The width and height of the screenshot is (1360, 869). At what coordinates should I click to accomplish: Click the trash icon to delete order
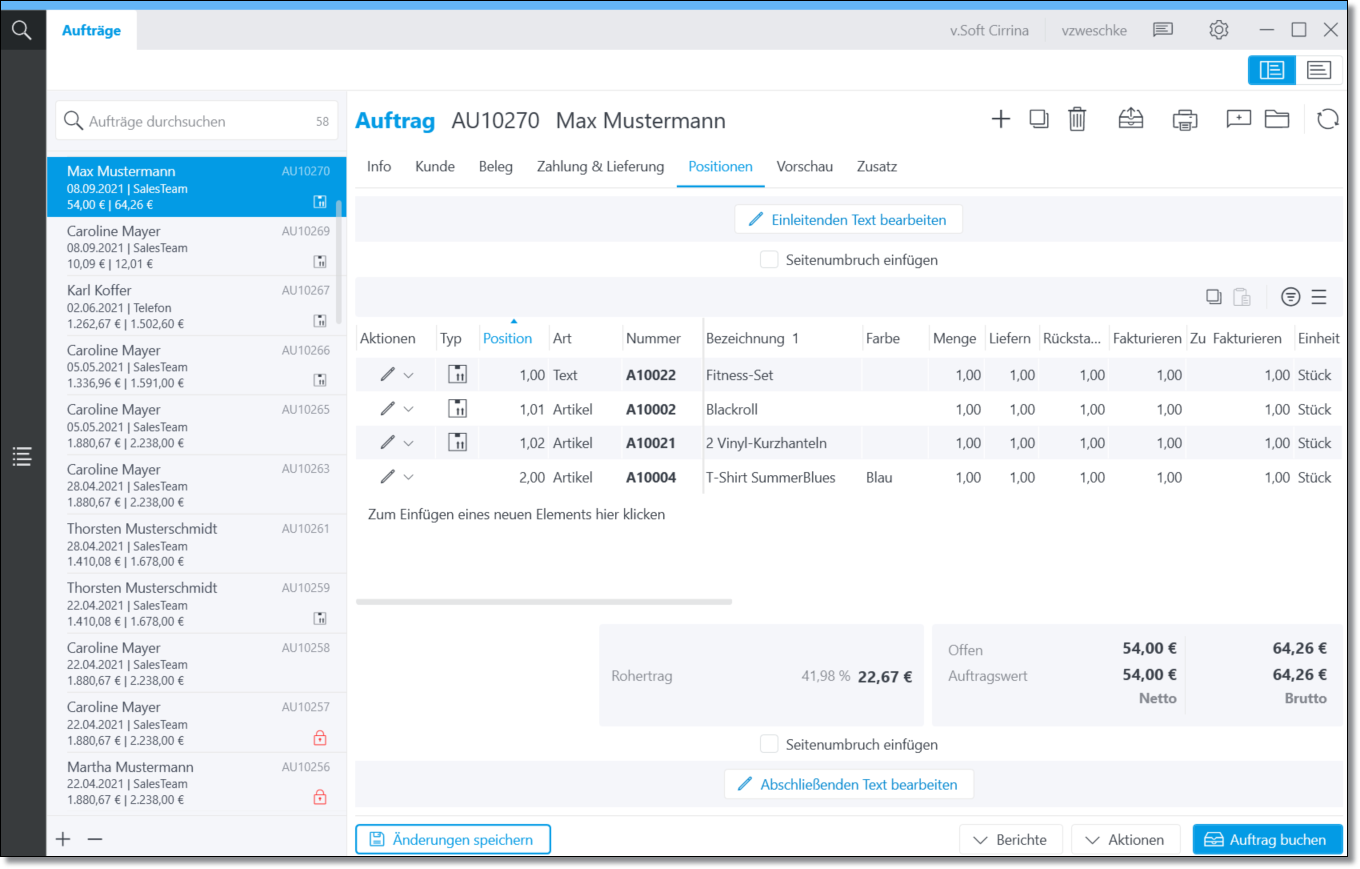pos(1076,119)
